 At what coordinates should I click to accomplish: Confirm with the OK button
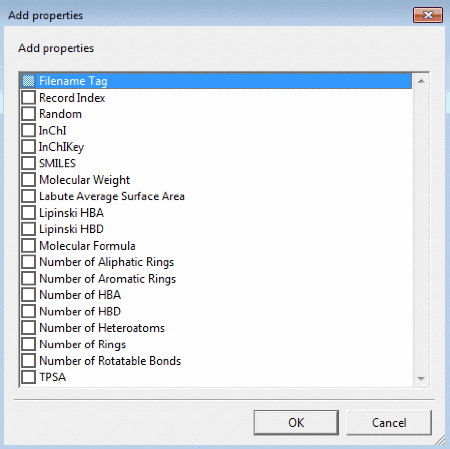pos(296,423)
